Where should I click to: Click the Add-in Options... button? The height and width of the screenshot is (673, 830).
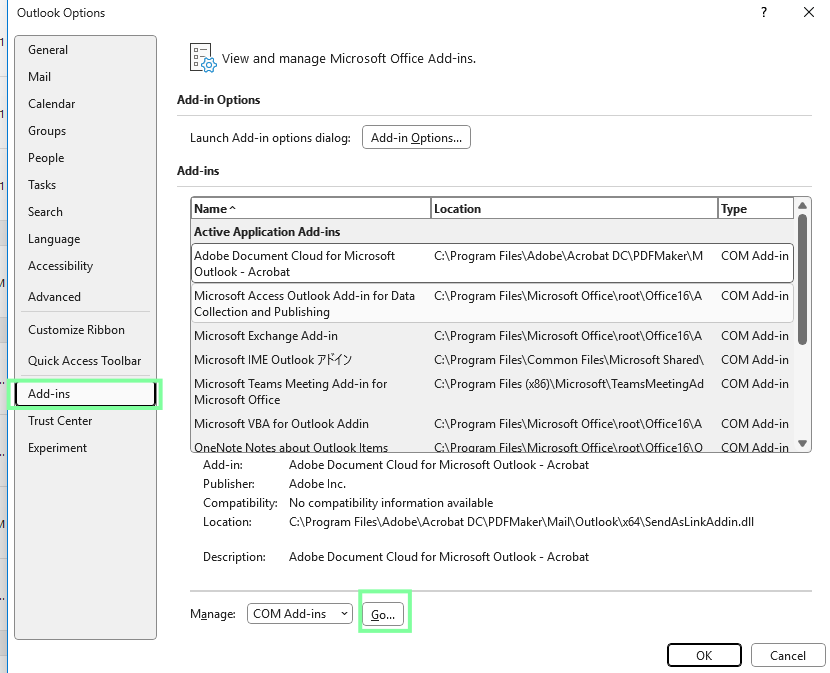[416, 138]
